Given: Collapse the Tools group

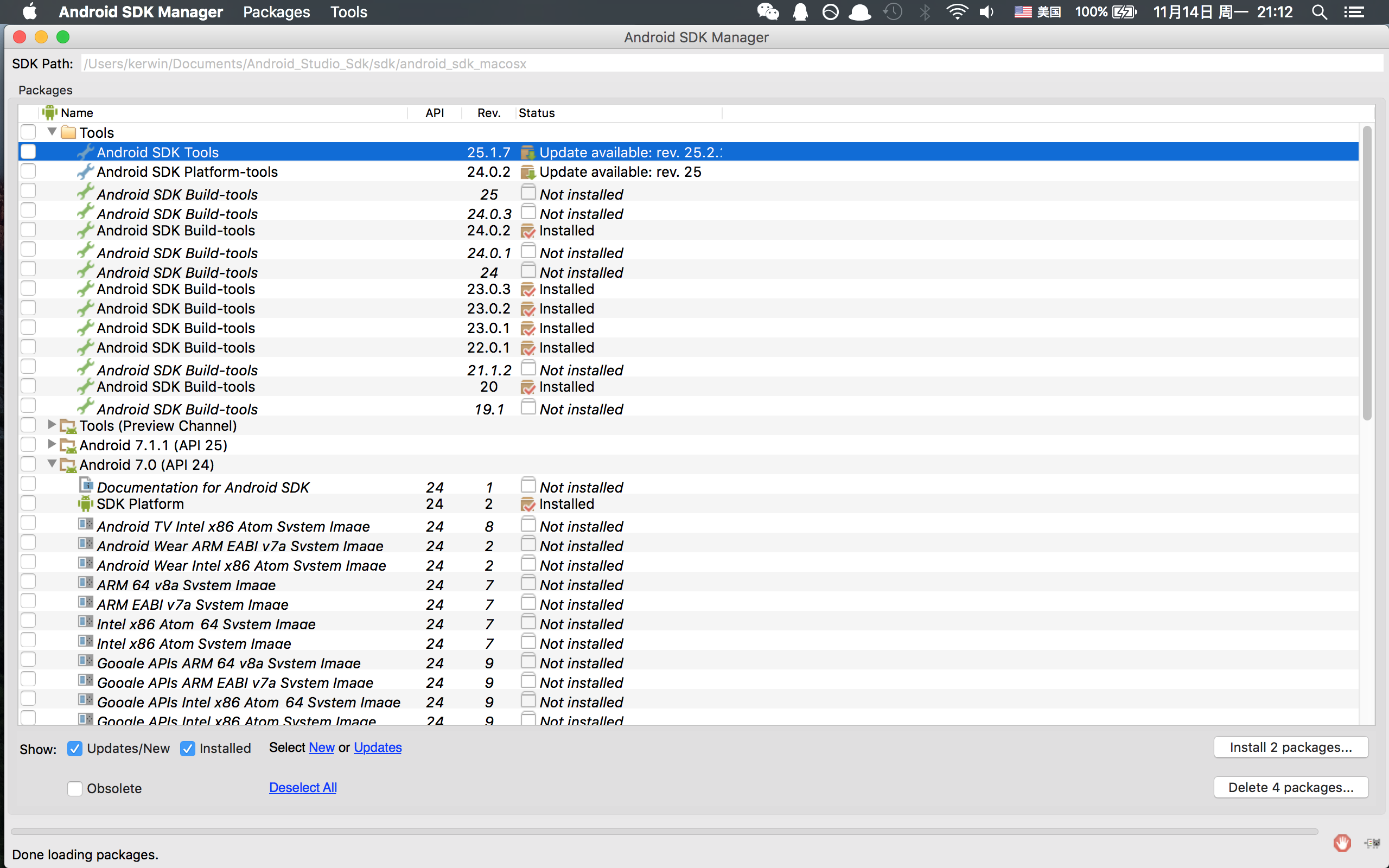Looking at the screenshot, I should (52, 131).
